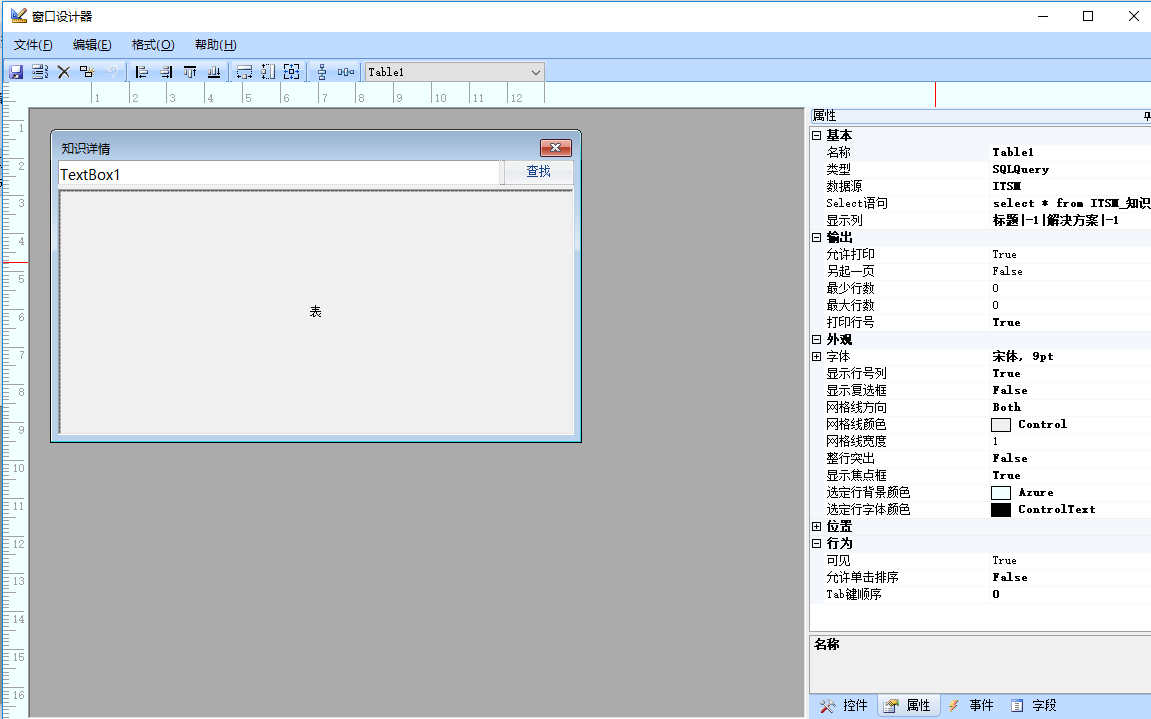Expand the 字体 property group

pos(817,357)
